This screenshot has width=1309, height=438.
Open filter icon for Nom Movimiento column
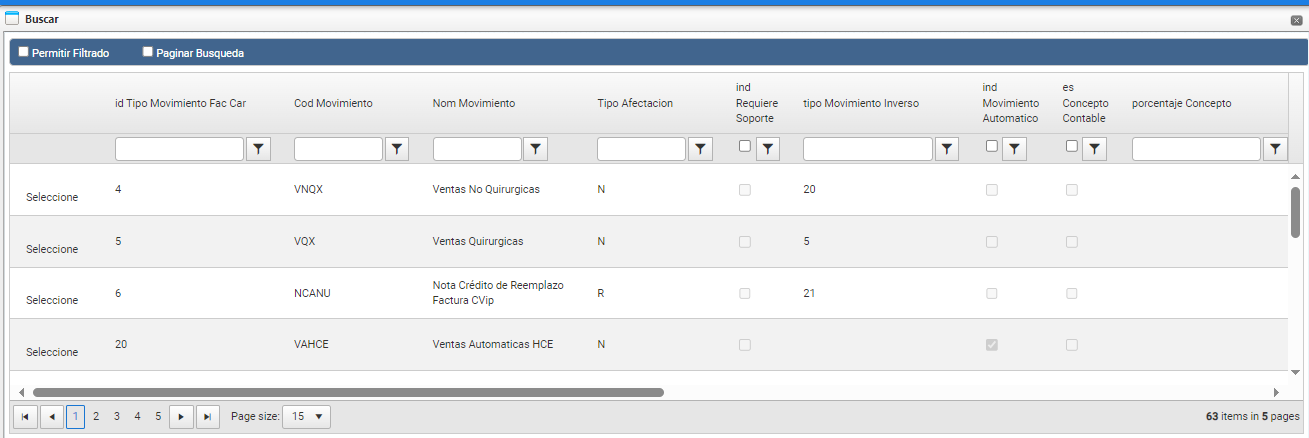click(x=536, y=149)
